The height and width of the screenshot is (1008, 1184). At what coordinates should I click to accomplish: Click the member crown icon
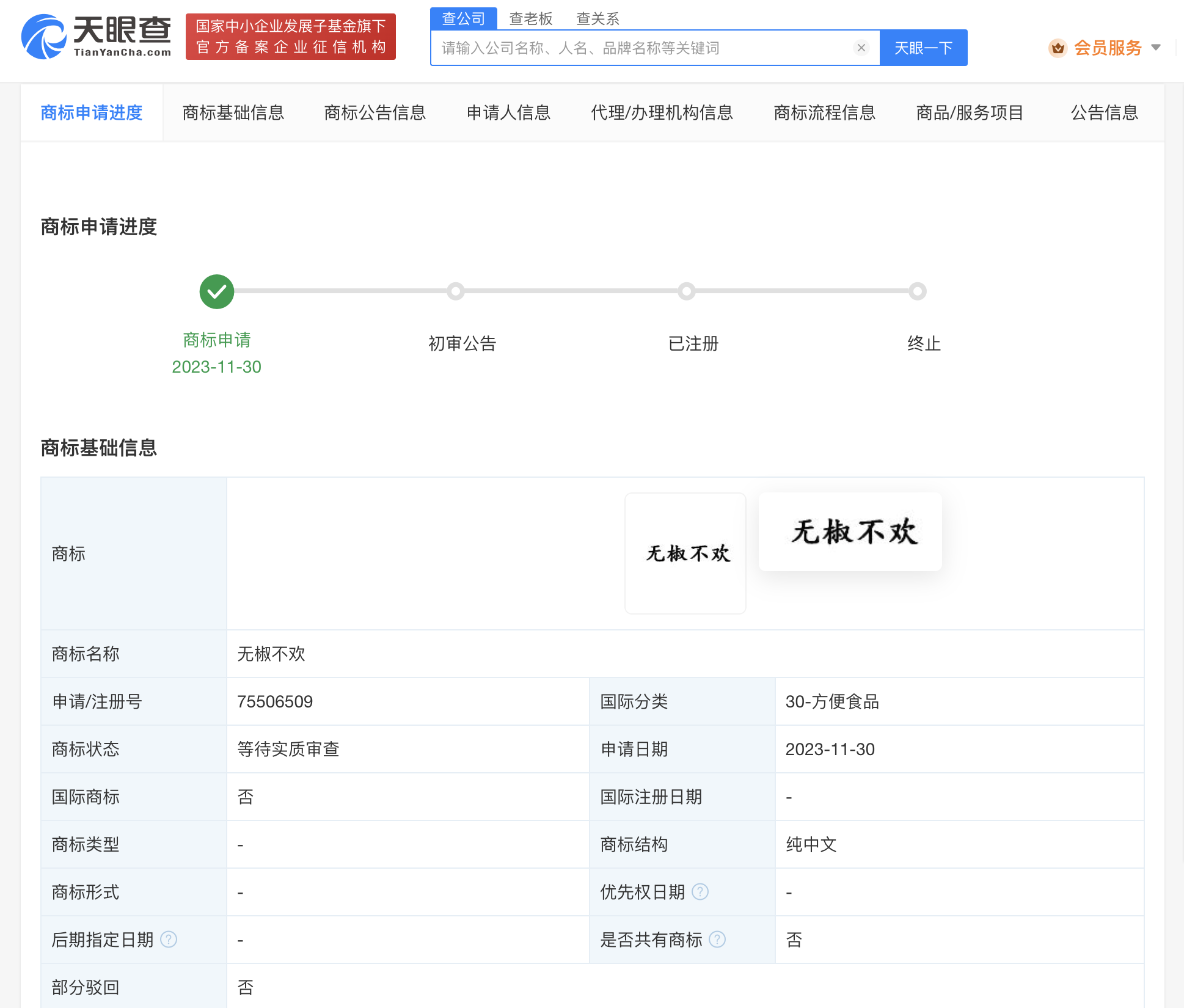point(1058,48)
